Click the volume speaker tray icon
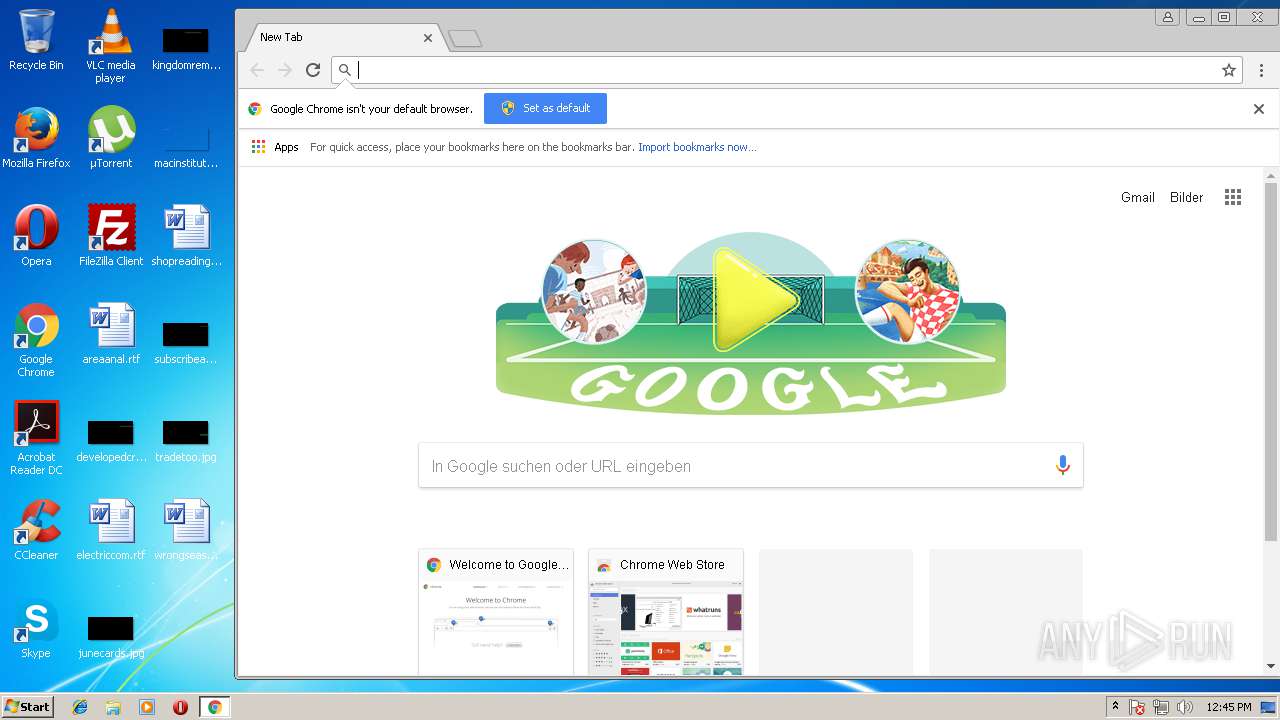The width and height of the screenshot is (1280, 720). [x=1185, y=707]
